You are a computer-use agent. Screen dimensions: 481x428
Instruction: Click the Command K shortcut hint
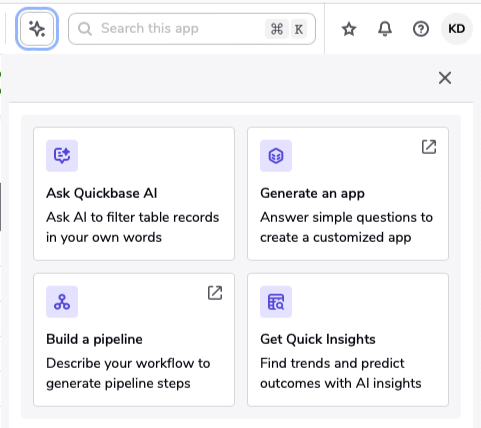click(286, 29)
